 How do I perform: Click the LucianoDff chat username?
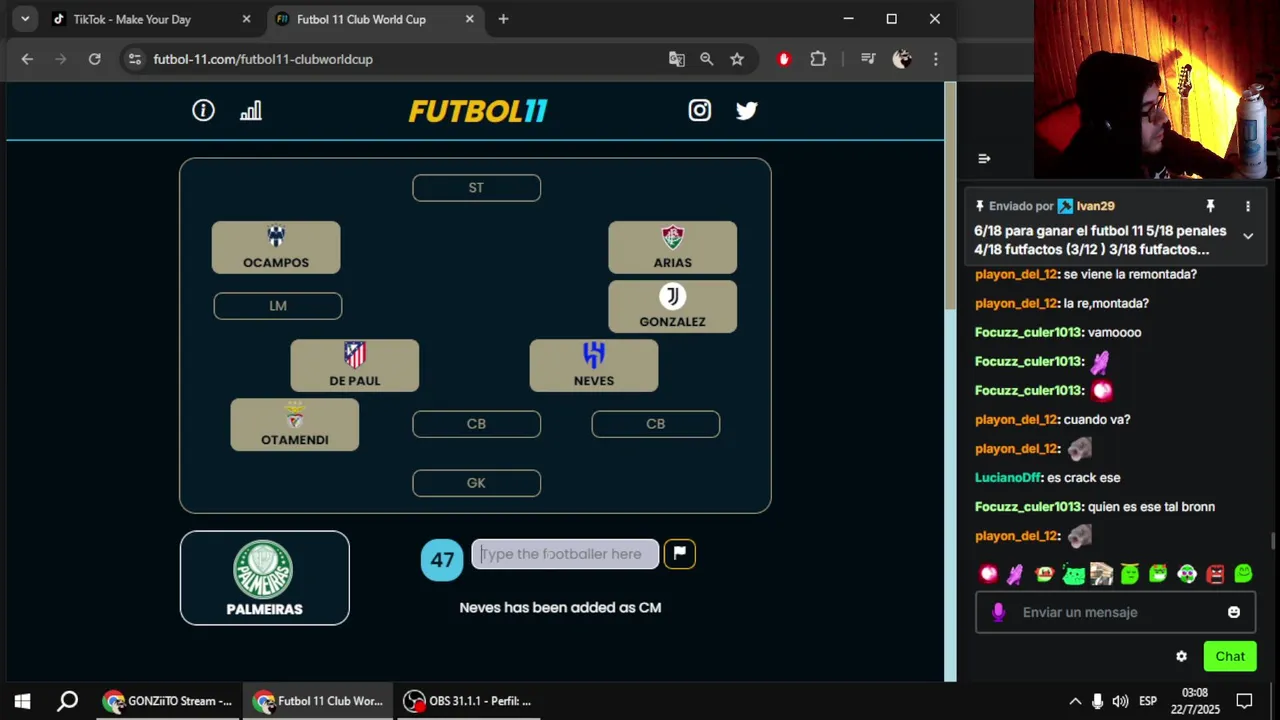point(1008,478)
